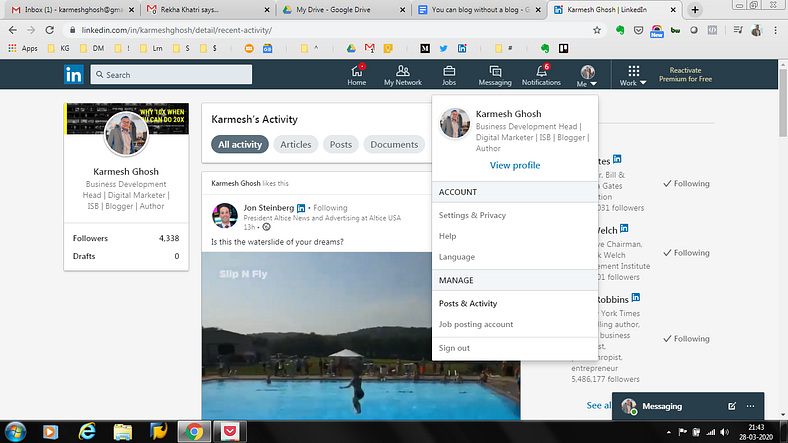Toggle Following for Welch entry
This screenshot has width=788, height=443.
pyautogui.click(x=686, y=253)
